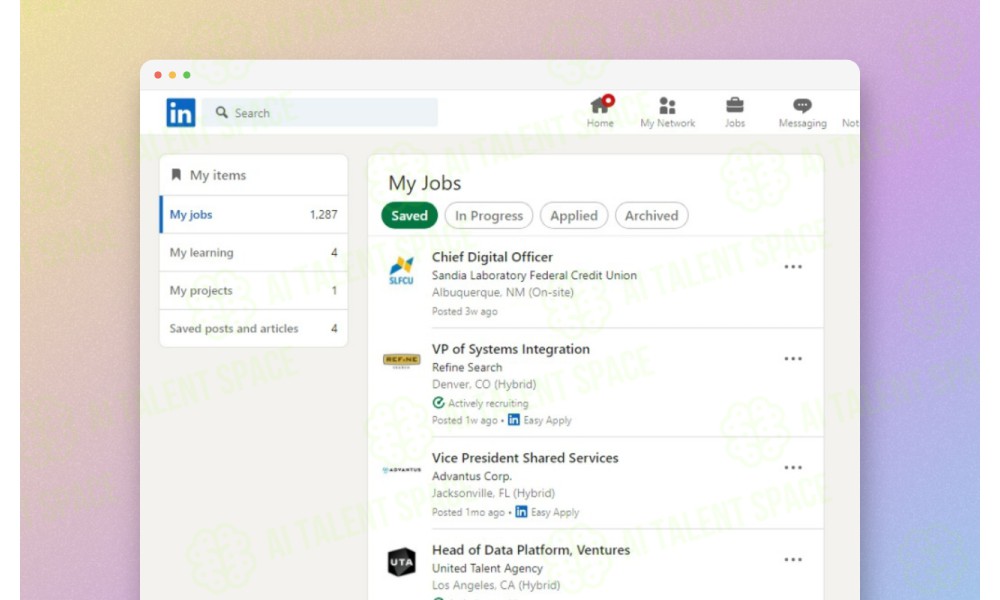Open more options for Chief Digital Officer

[x=793, y=267]
